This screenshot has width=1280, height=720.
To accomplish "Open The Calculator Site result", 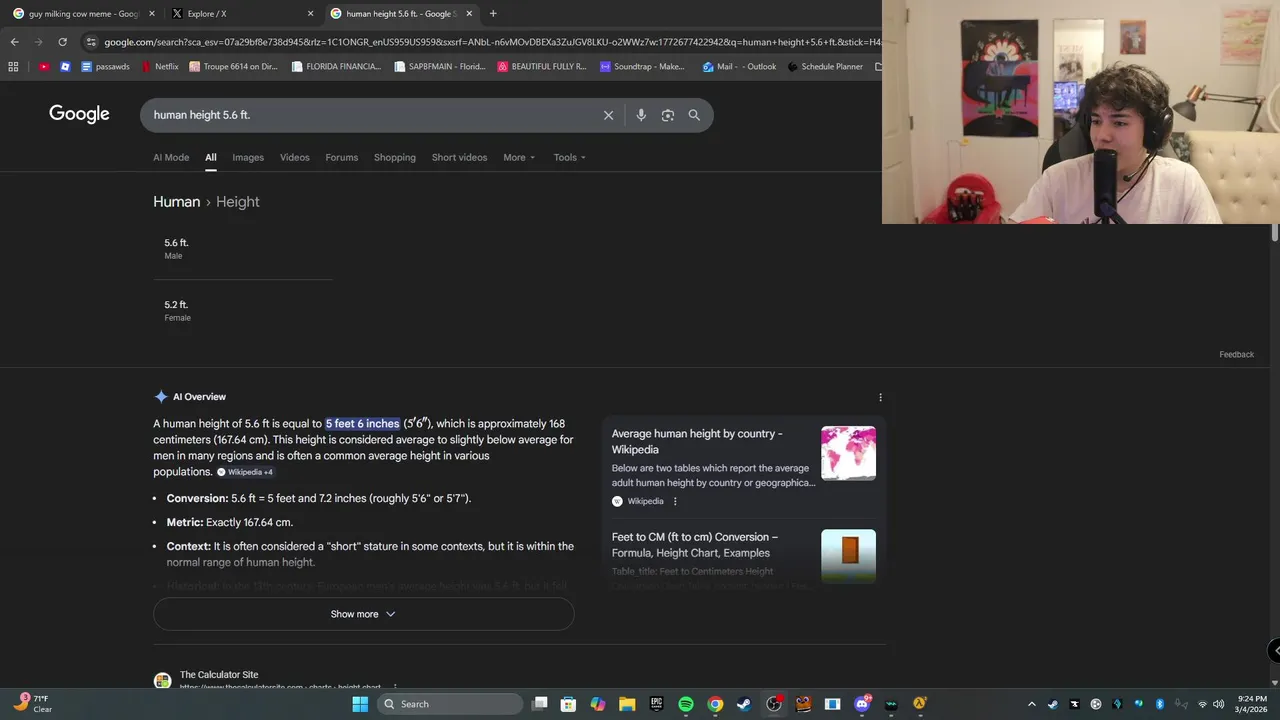I will pyautogui.click(x=219, y=675).
